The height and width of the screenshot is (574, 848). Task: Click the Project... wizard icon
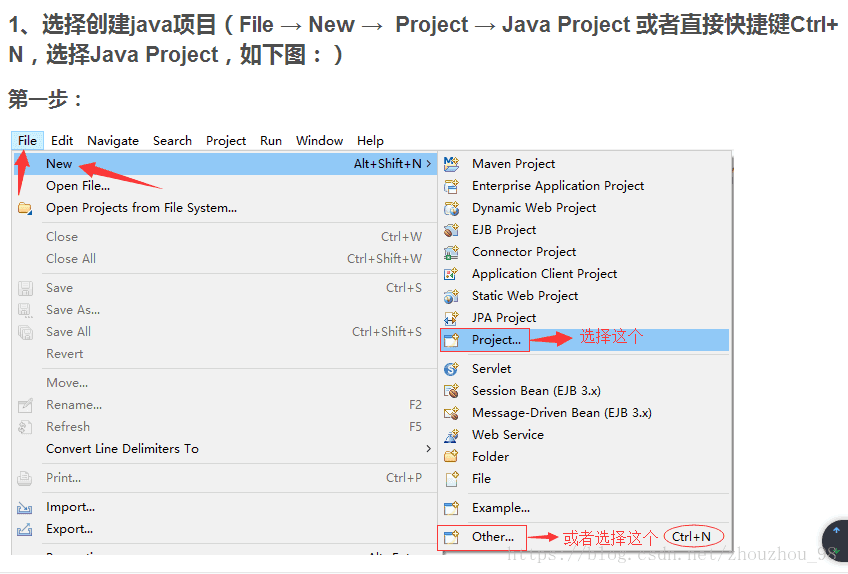(451, 340)
